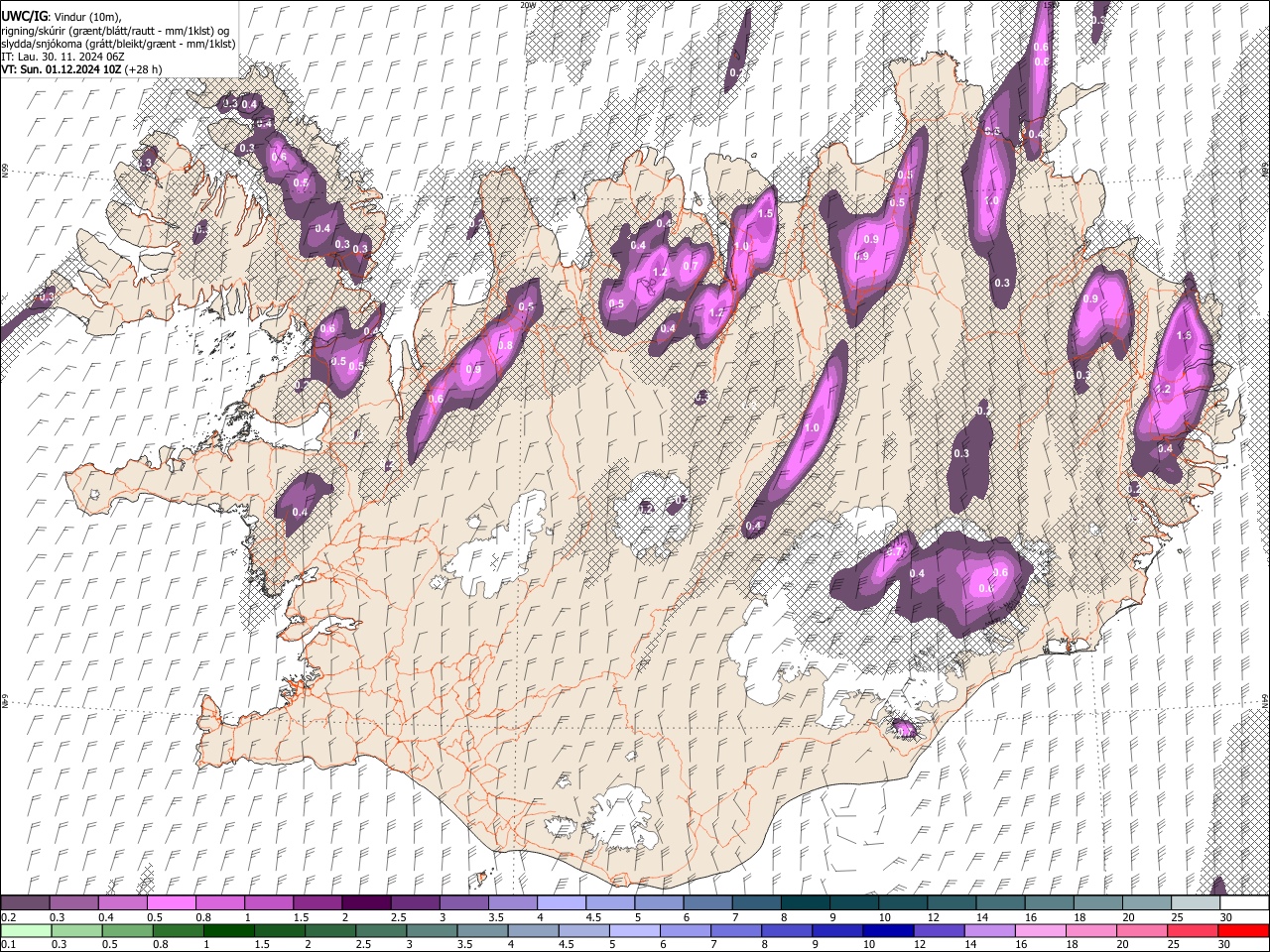Pick the upper legend swatch labeled 3.5
This screenshot has width=1270, height=952.
coord(512,903)
